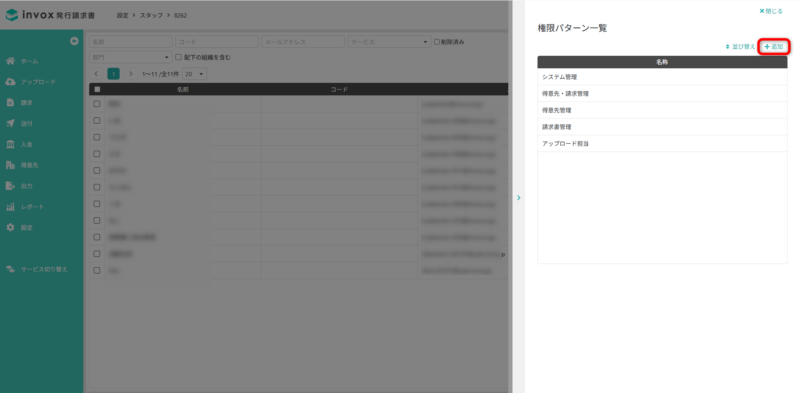Focus the 名前 search field
800x393 pixels.
(x=131, y=42)
